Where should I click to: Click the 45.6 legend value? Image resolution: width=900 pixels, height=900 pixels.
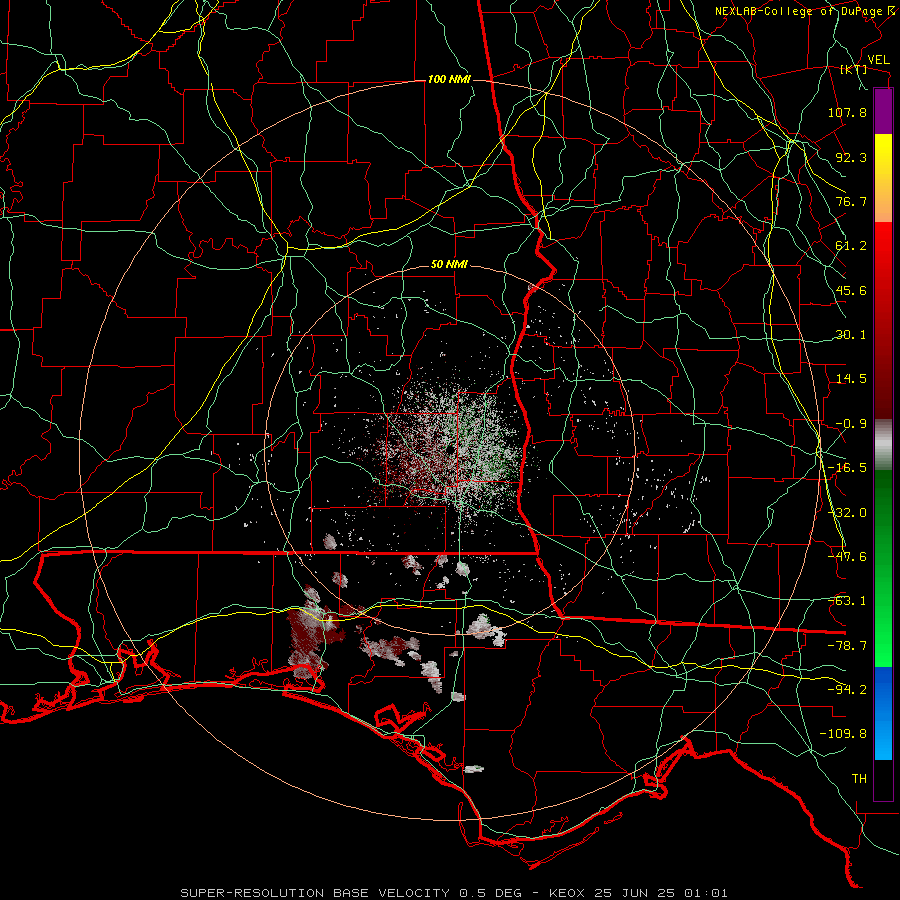point(851,290)
